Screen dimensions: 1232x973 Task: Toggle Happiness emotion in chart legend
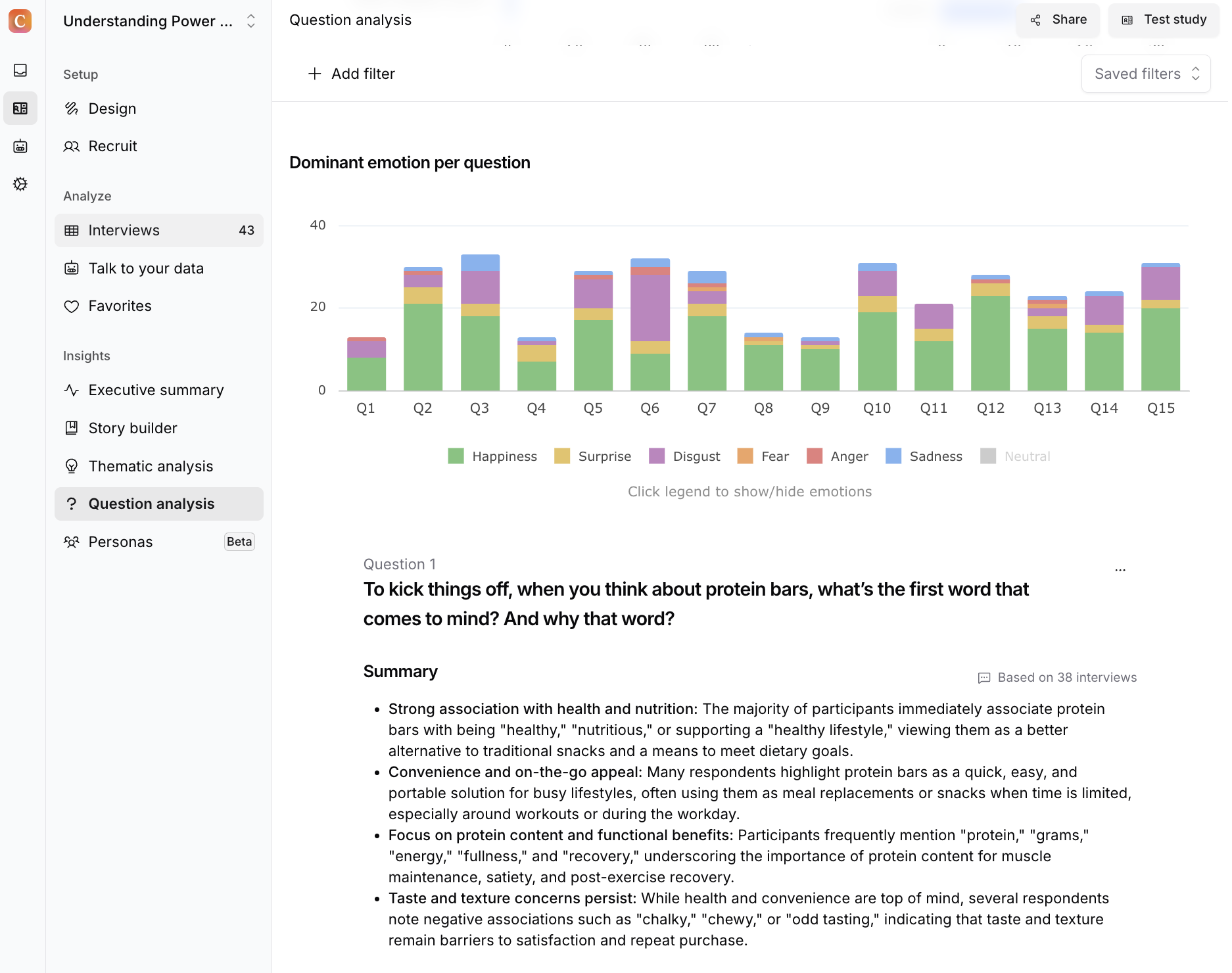click(x=492, y=456)
